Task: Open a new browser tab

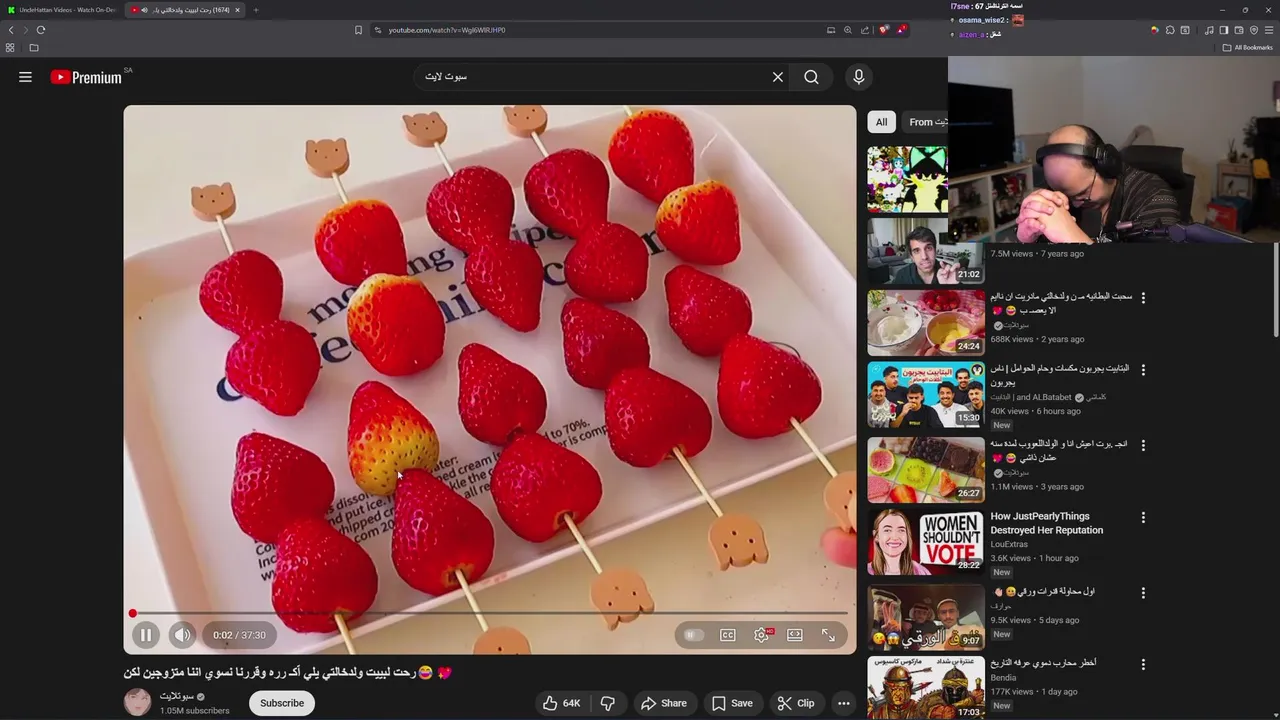Action: [256, 10]
